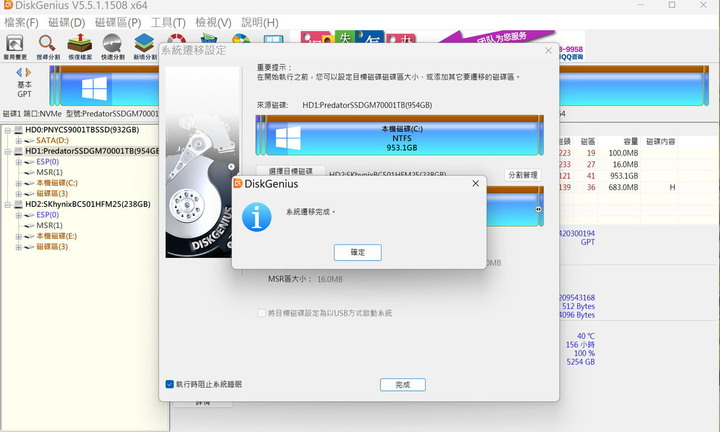The image size is (720, 432).
Task: Click 確定 in the DiskGenius message box
Action: tap(358, 252)
